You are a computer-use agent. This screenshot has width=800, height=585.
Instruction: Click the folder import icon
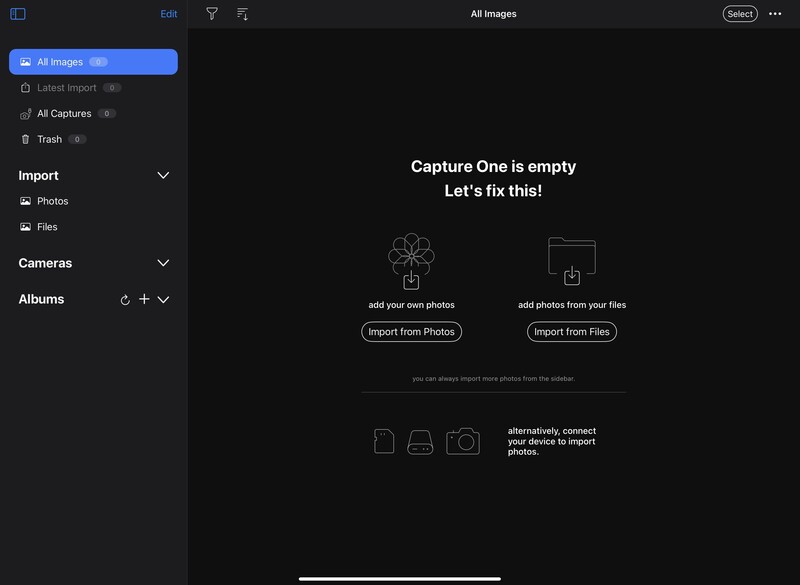(x=571, y=261)
